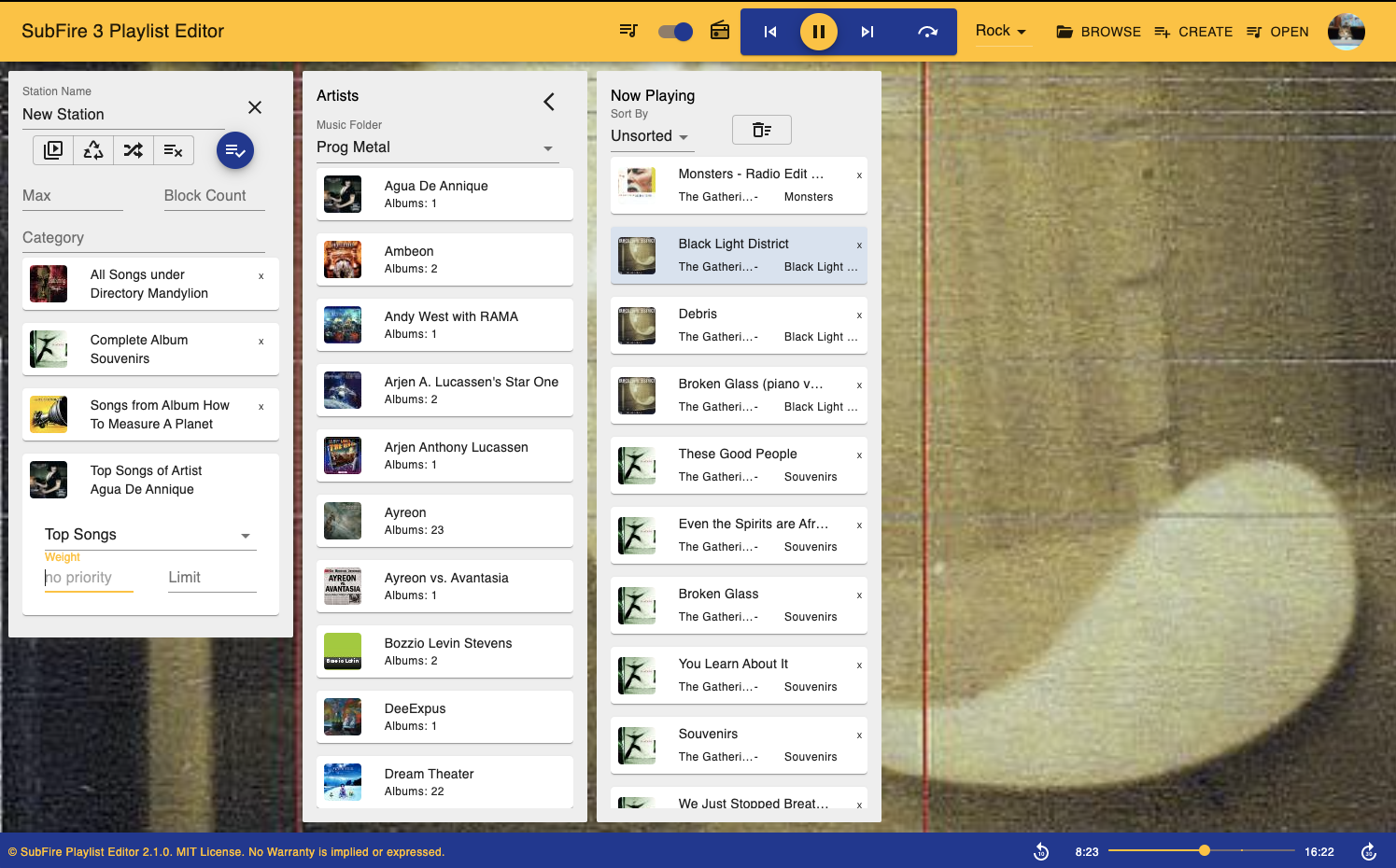Viewport: 1396px width, 868px height.
Task: Remove These Good People from queue
Action: [x=859, y=455]
